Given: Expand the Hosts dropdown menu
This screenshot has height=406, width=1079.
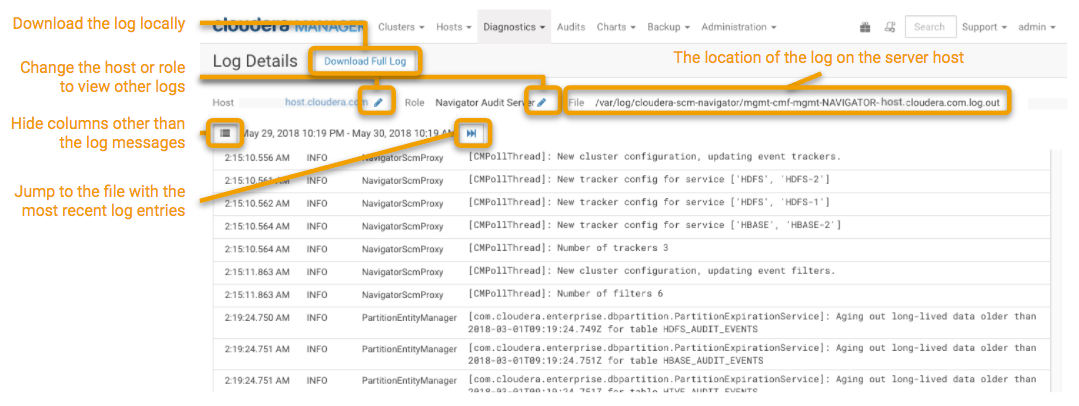Looking at the screenshot, I should (455, 27).
